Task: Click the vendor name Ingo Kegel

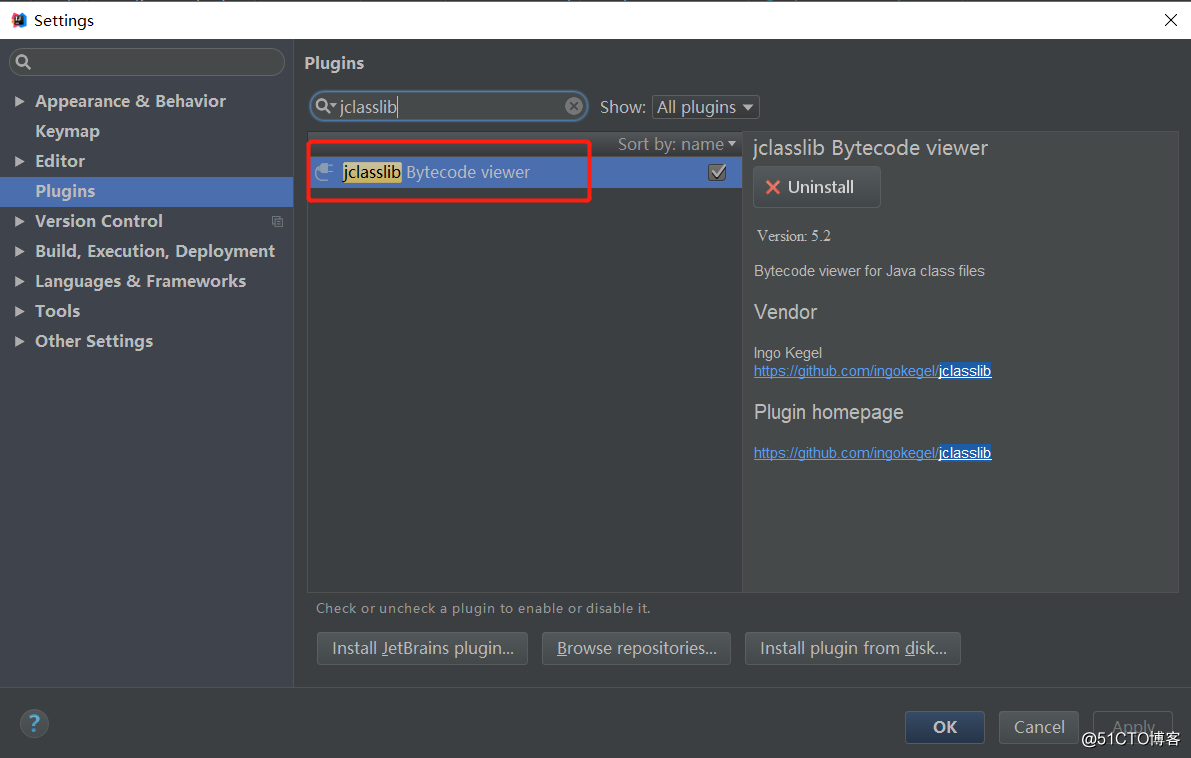Action: pos(788,352)
